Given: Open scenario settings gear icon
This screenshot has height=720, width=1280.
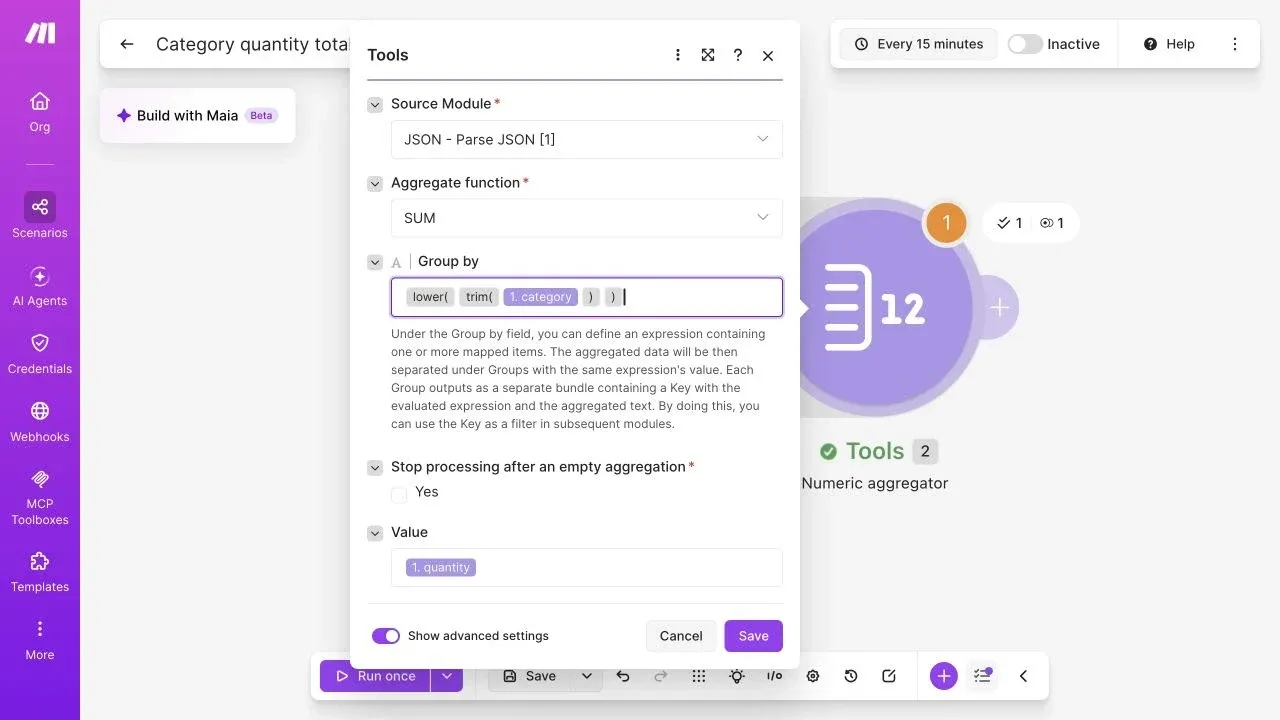Looking at the screenshot, I should [813, 676].
